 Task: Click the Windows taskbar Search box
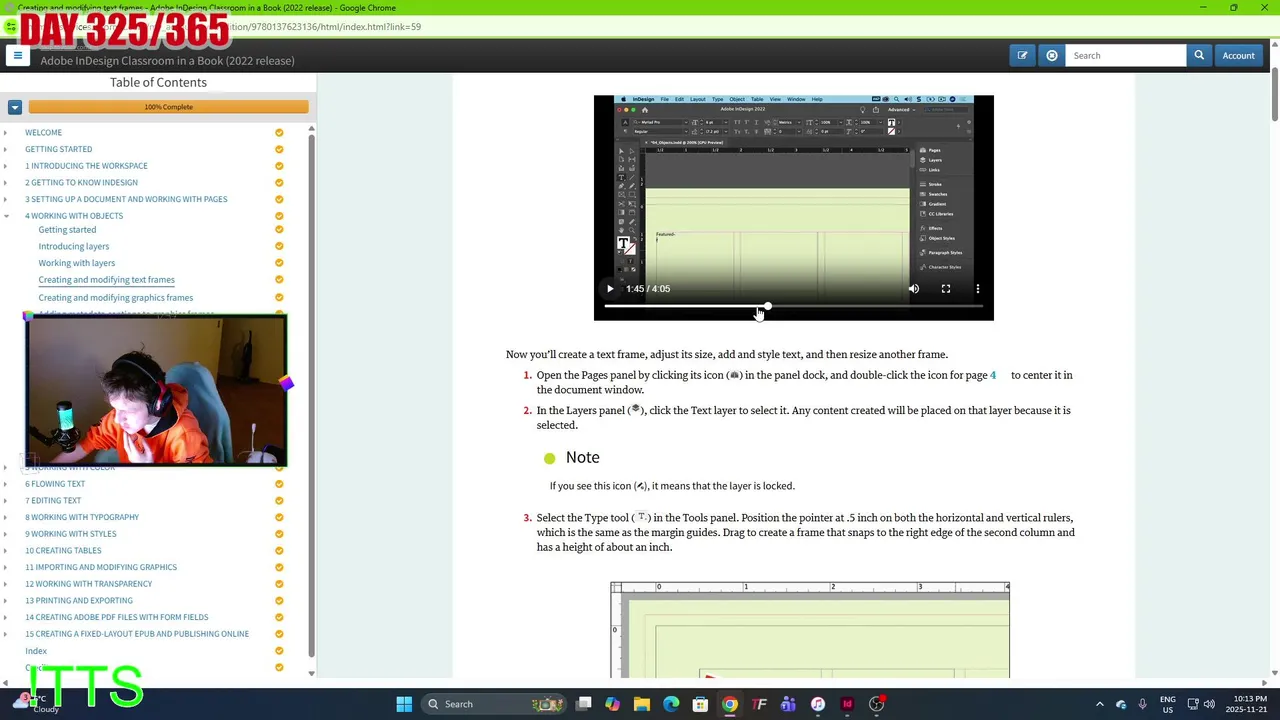click(x=493, y=704)
